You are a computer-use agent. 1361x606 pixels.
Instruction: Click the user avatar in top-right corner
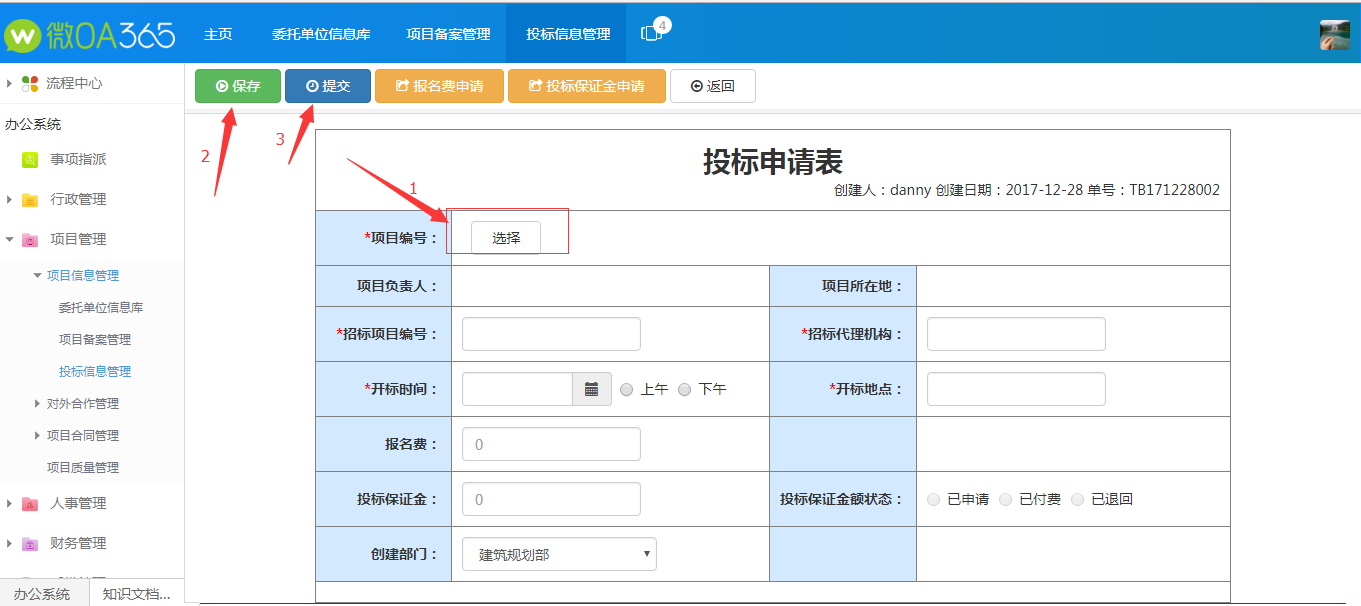tap(1334, 34)
